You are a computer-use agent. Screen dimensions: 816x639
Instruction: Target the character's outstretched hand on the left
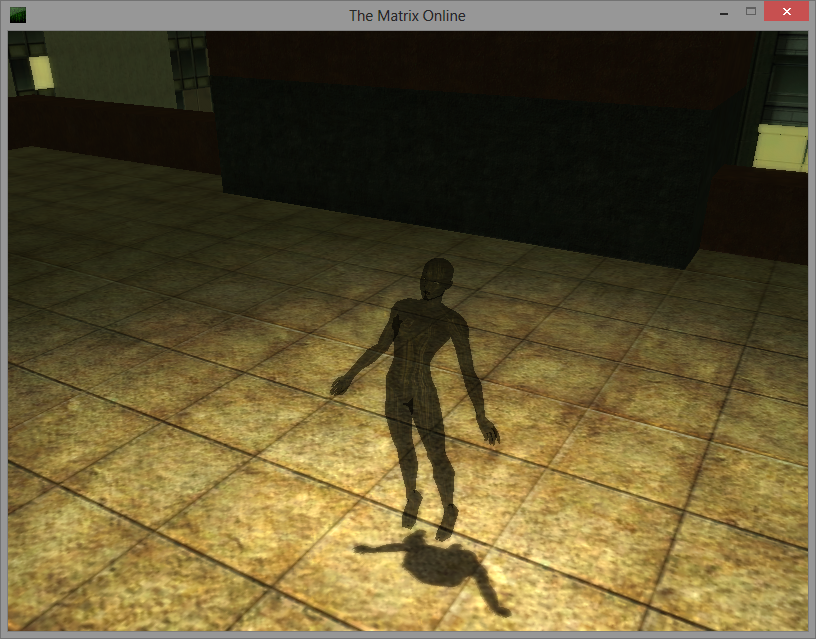(x=342, y=384)
